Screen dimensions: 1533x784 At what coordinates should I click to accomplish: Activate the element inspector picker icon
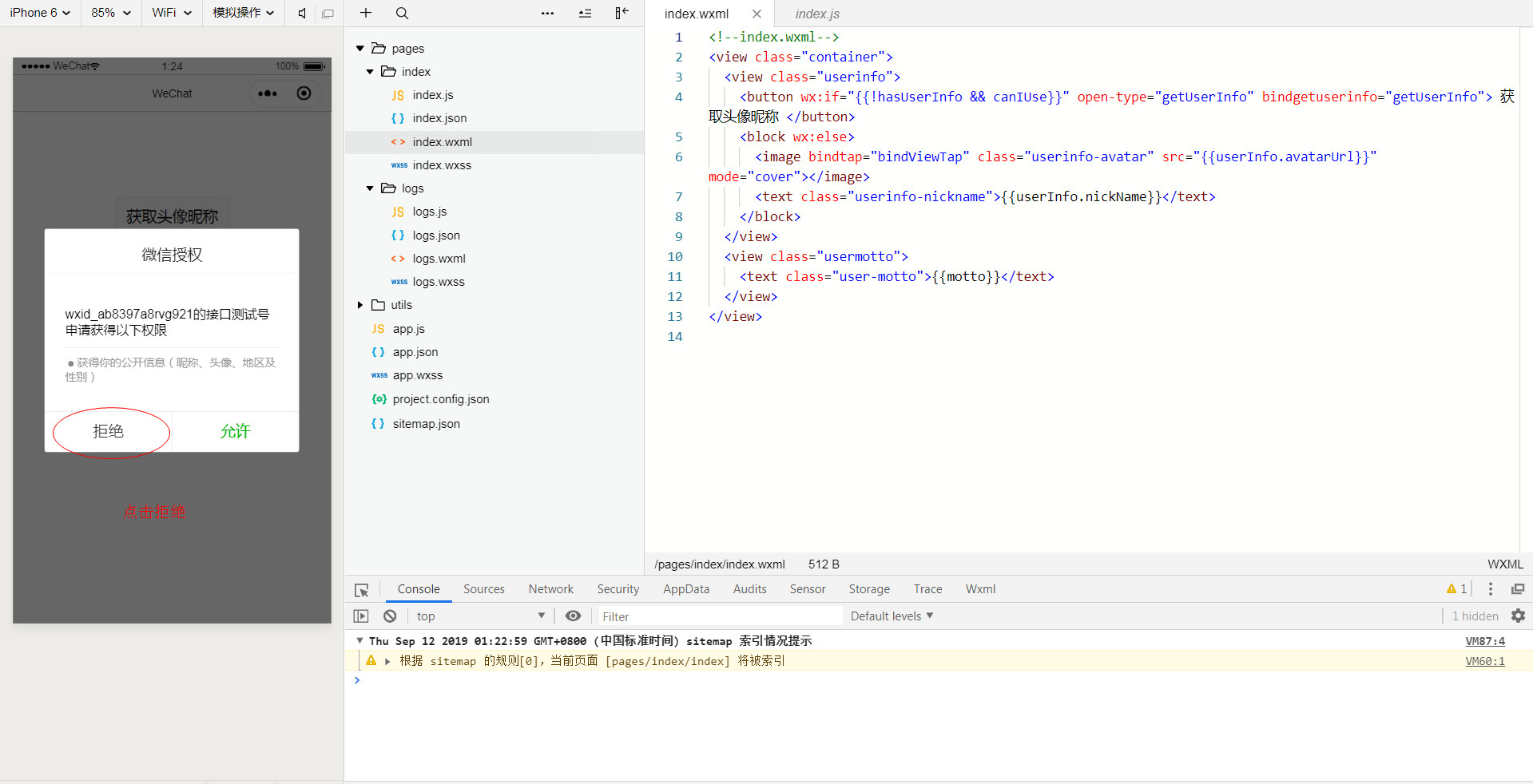pos(362,590)
